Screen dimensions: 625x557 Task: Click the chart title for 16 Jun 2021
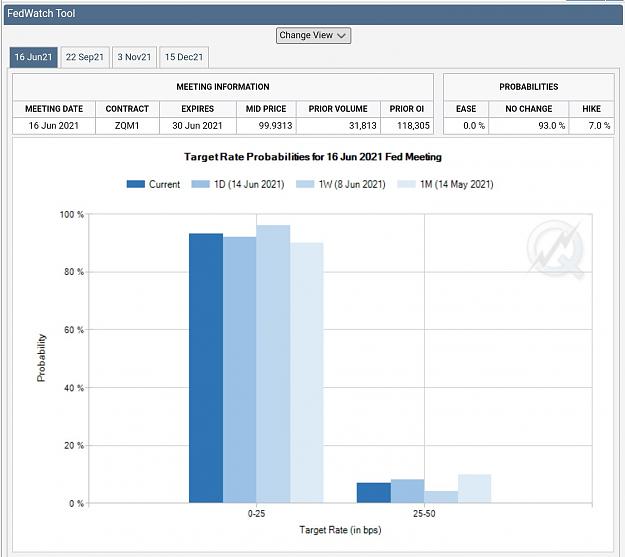tap(313, 157)
